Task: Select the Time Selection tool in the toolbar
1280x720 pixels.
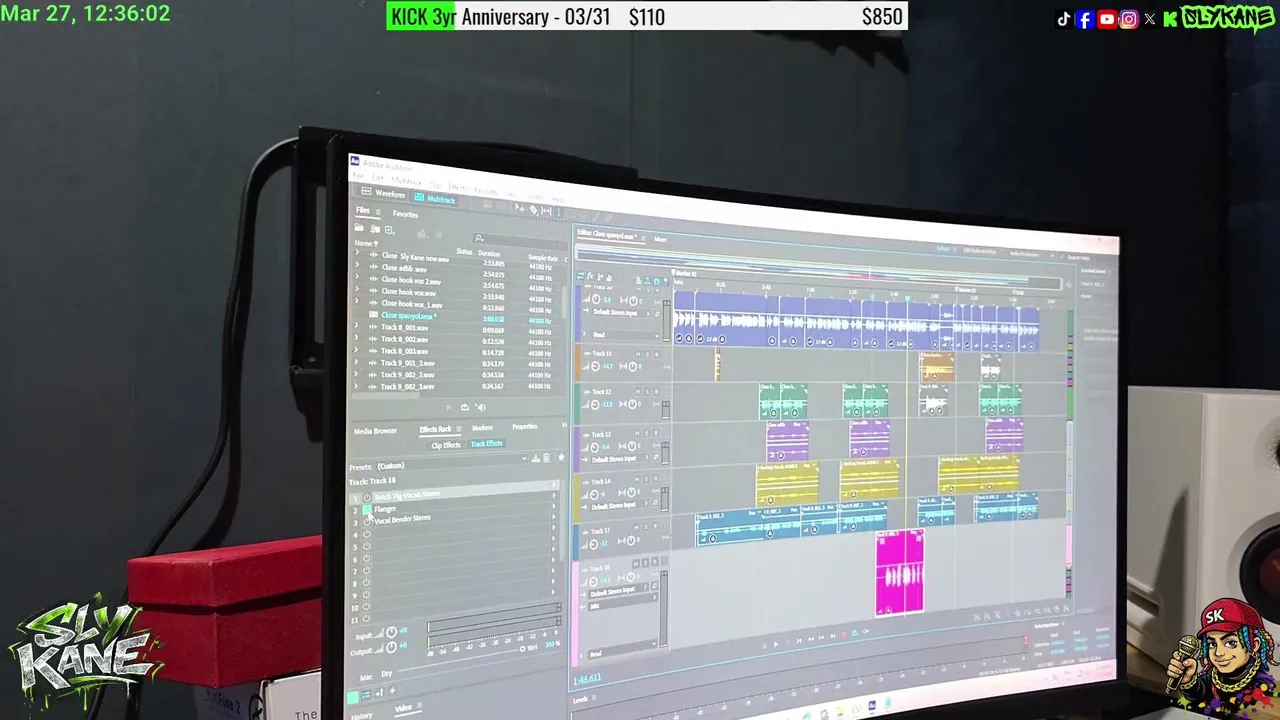Action: point(559,212)
